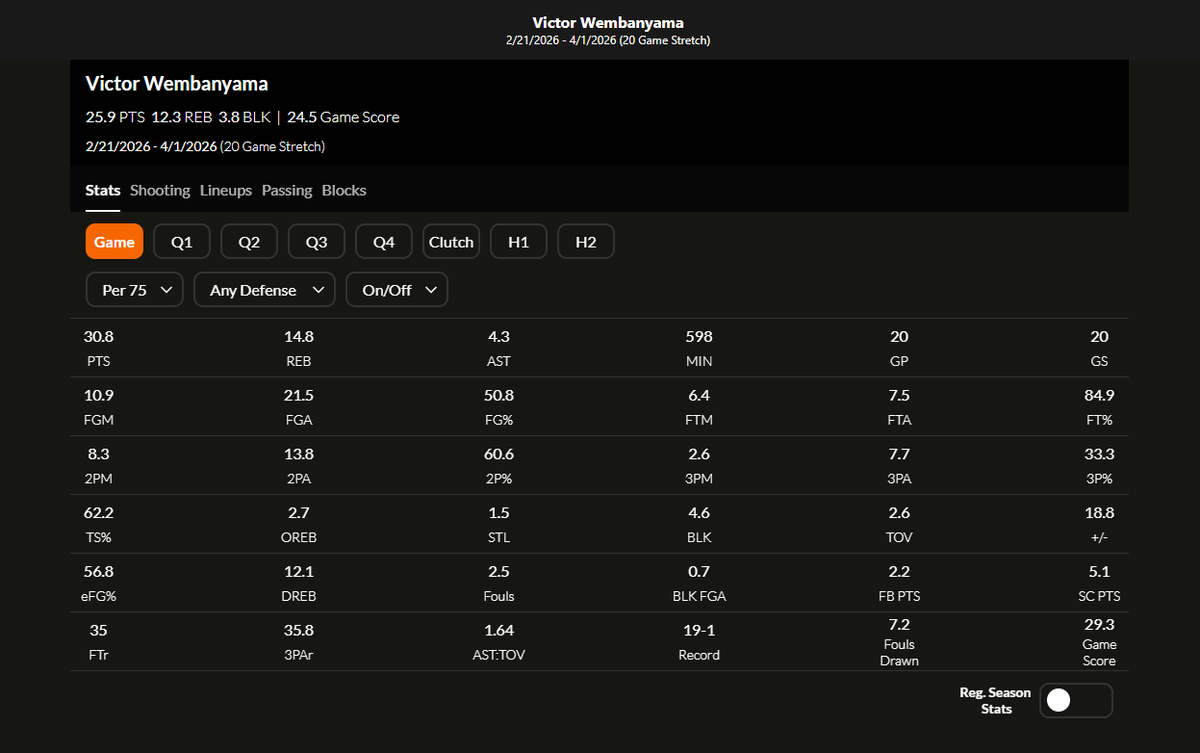Select the Game split button
Screen dimensions: 1200x753
pos(115,242)
